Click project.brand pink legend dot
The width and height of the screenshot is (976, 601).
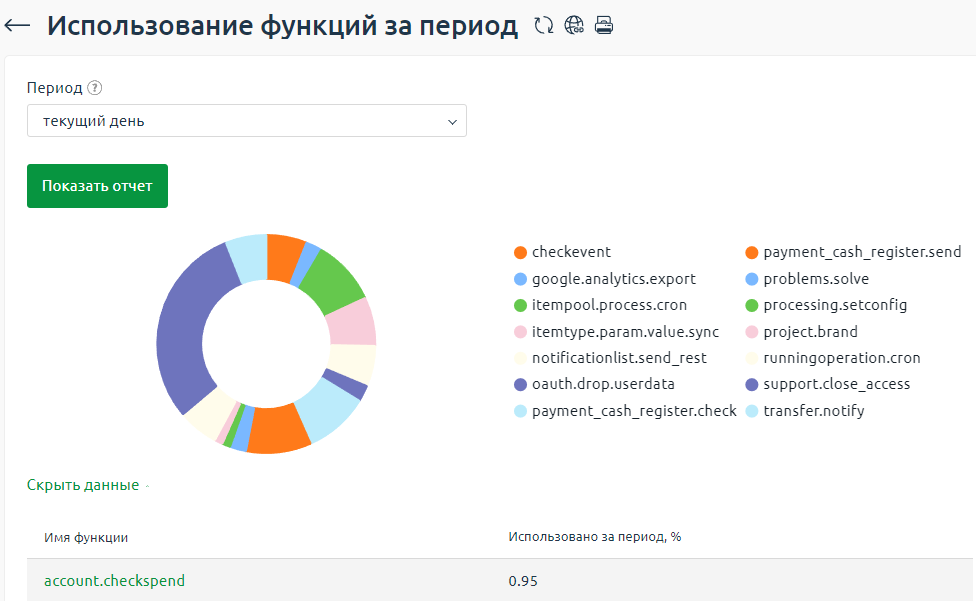tap(751, 332)
